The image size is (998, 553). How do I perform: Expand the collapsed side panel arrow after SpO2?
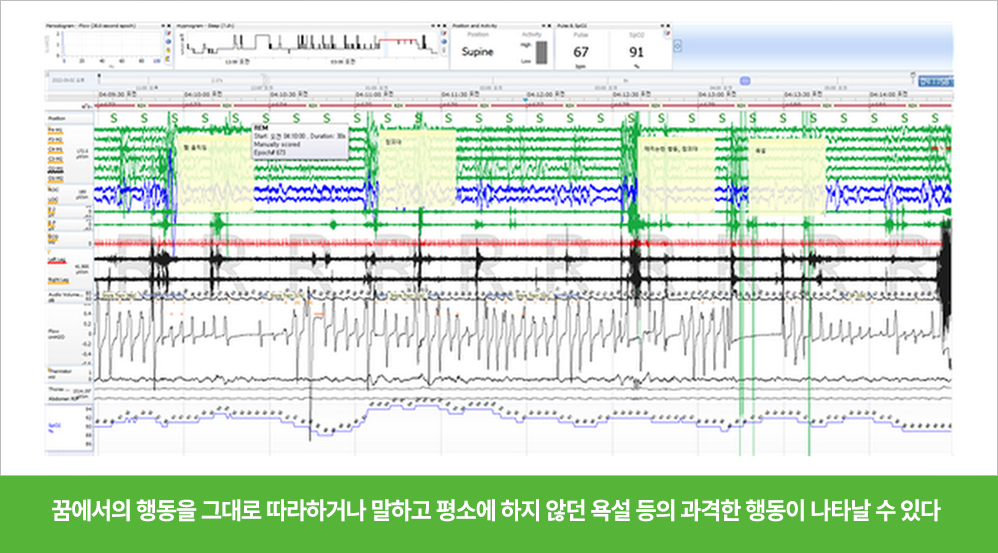click(x=677, y=46)
